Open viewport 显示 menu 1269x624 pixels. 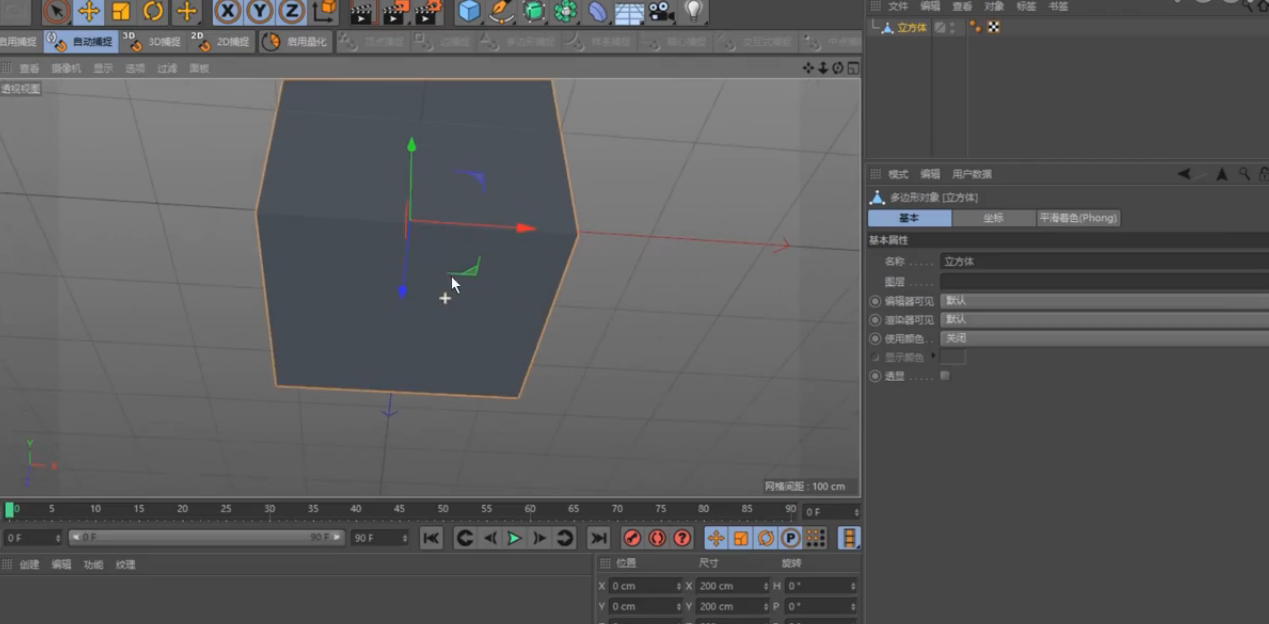point(103,69)
